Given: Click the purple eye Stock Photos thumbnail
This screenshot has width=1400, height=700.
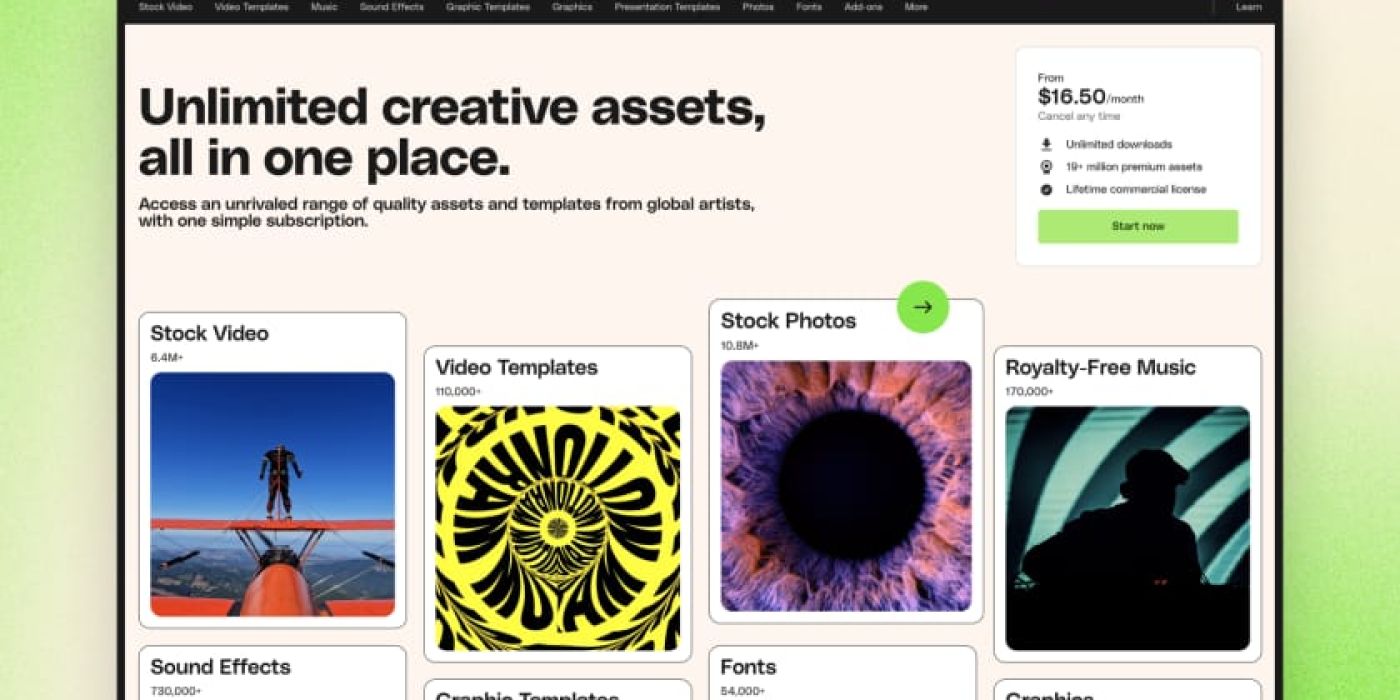Looking at the screenshot, I should pyautogui.click(x=846, y=486).
